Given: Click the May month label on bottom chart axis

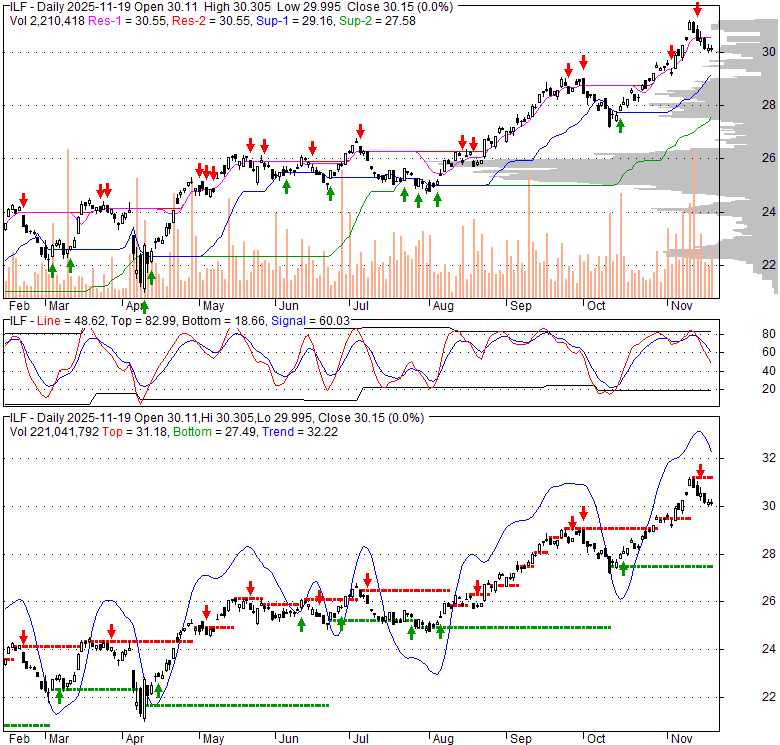Looking at the screenshot, I should [214, 739].
